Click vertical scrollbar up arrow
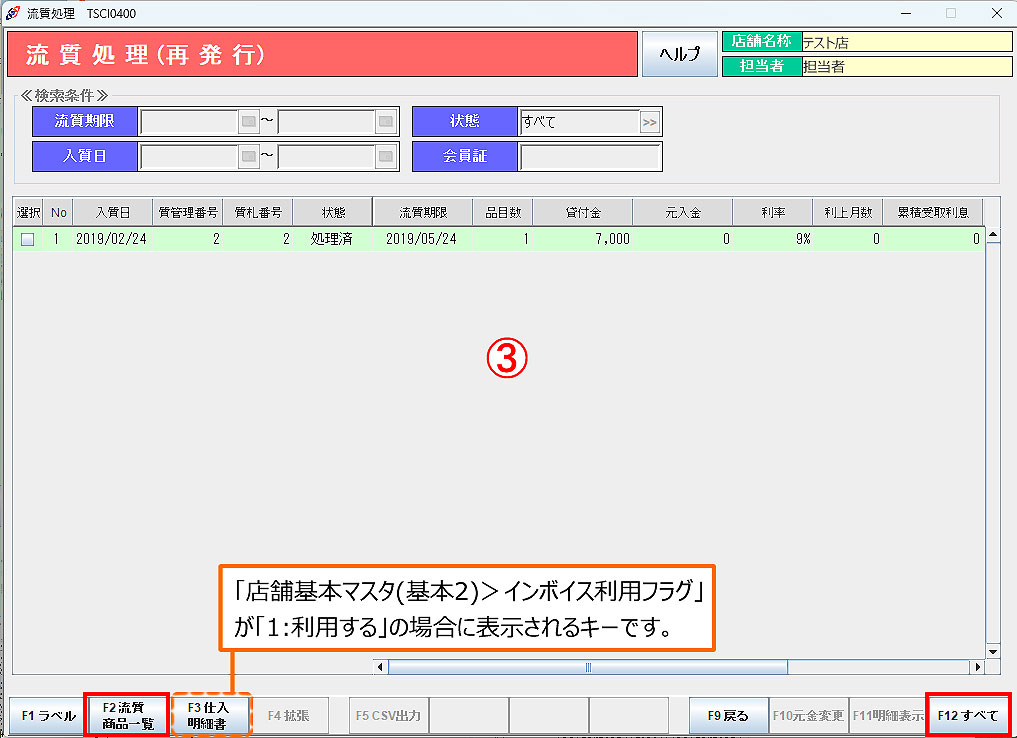Image resolution: width=1017 pixels, height=738 pixels. coord(992,235)
